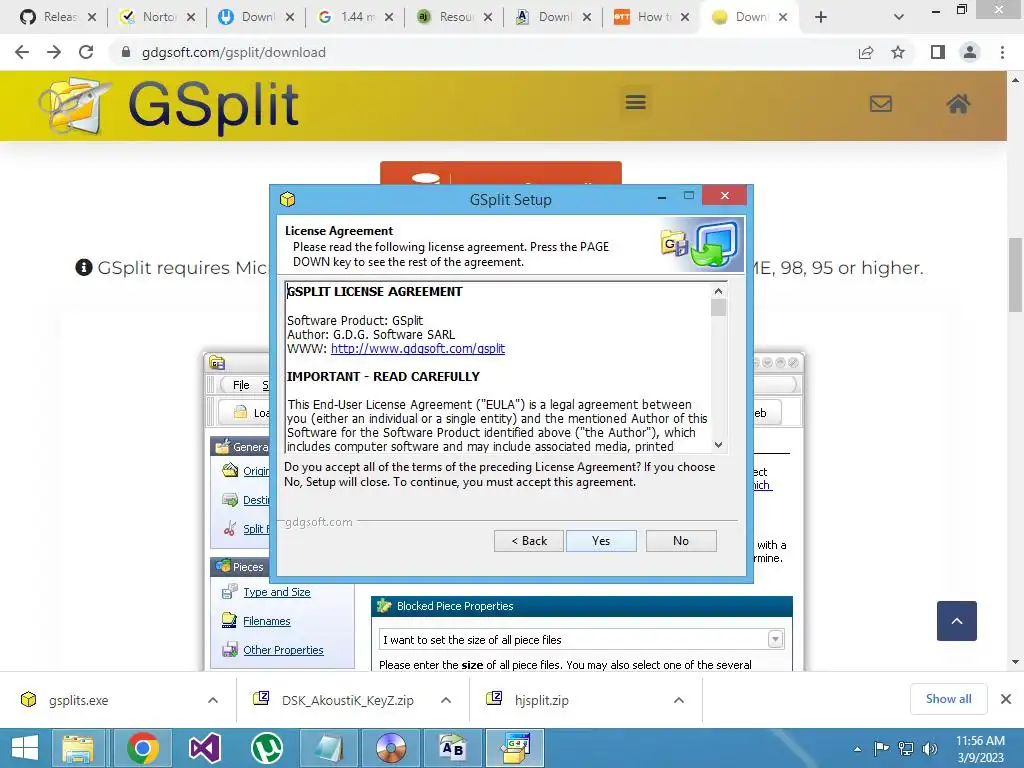This screenshot has width=1024, height=768.
Task: Click the GSplit setup taskbar icon
Action: tap(516, 748)
